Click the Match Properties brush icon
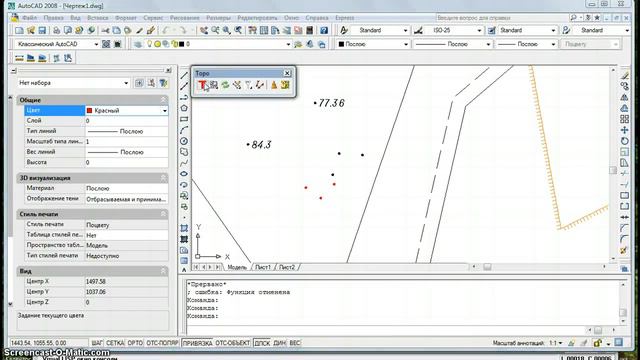Image resolution: width=640 pixels, height=360 pixels. click(140, 31)
